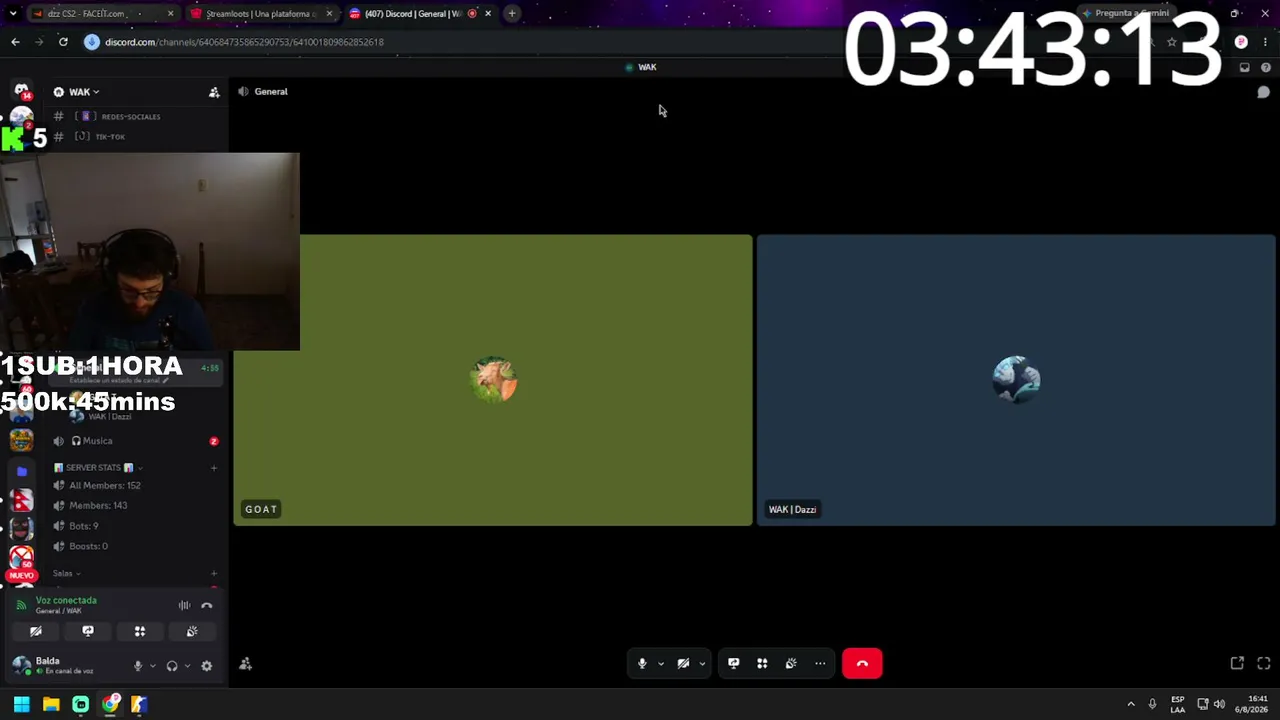Turn on camera in the call controls
The width and height of the screenshot is (1280, 720).
pos(684,663)
